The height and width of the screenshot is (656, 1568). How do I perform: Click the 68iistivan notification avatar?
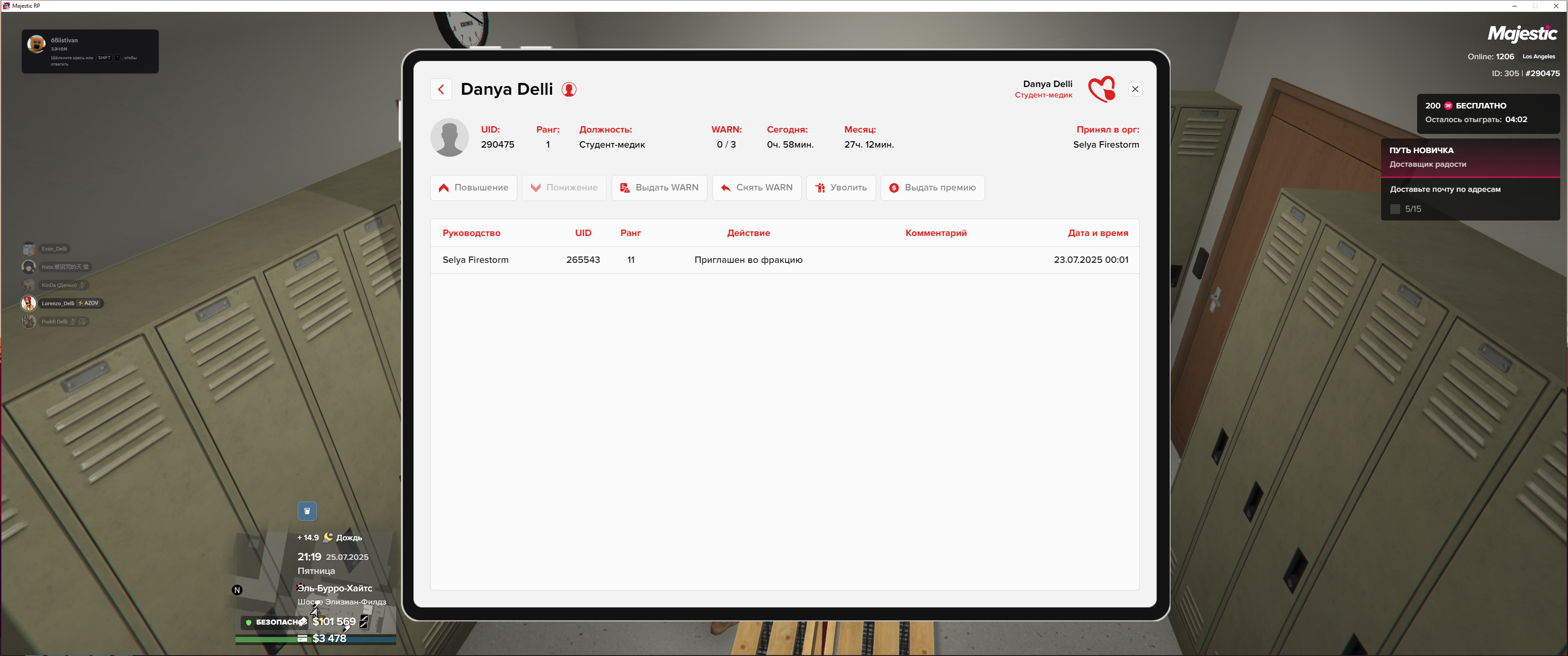(x=36, y=45)
